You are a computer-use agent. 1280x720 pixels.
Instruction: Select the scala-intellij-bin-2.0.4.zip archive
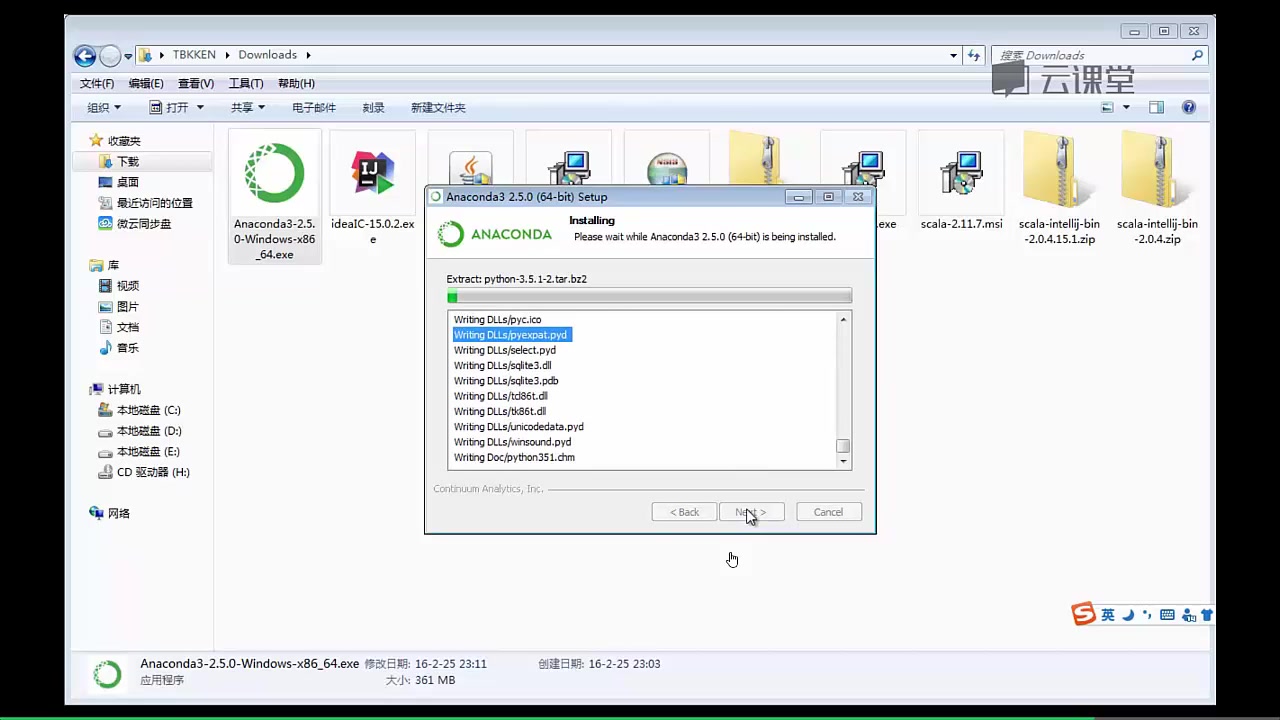1157,171
